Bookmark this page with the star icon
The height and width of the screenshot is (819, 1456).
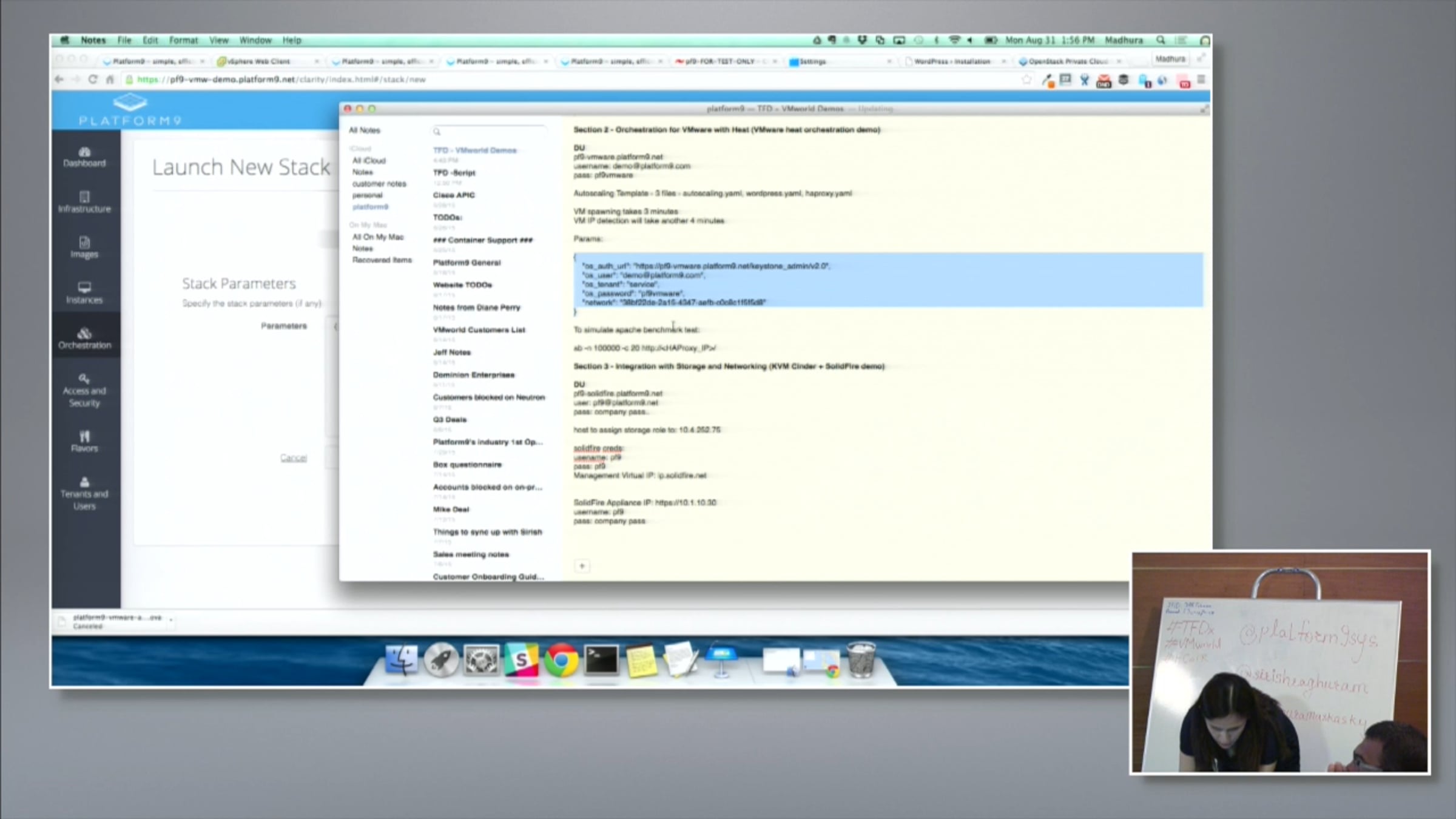pyautogui.click(x=1026, y=79)
